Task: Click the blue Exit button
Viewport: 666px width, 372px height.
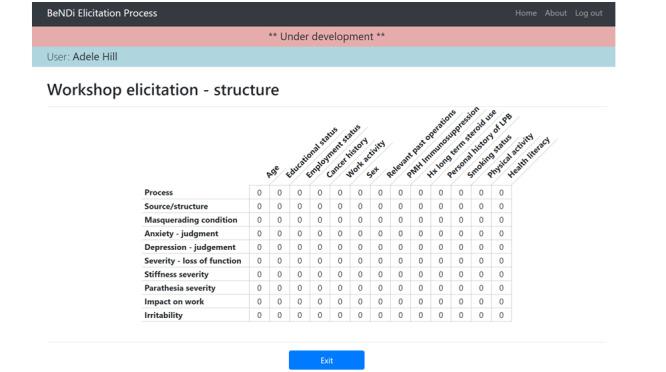Action: (x=326, y=360)
